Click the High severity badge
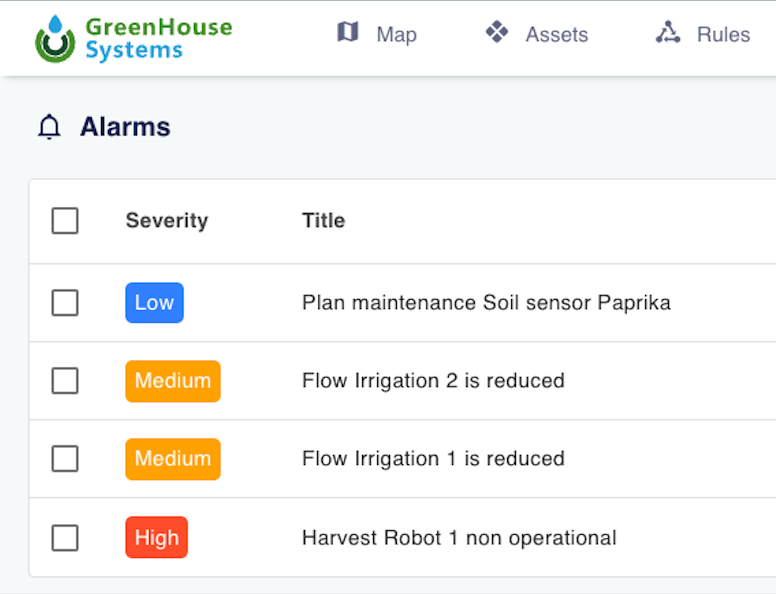776x594 pixels. [156, 538]
